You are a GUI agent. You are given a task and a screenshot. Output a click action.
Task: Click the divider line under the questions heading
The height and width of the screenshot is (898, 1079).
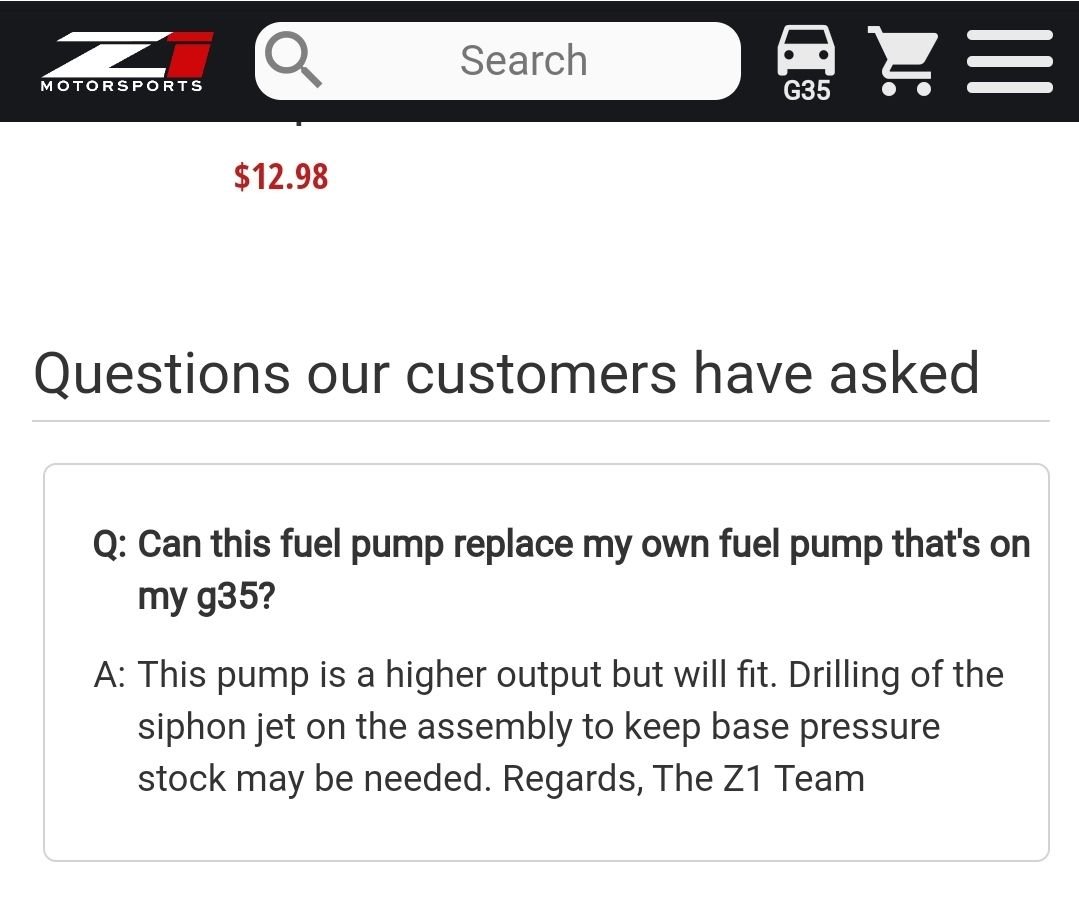click(540, 421)
